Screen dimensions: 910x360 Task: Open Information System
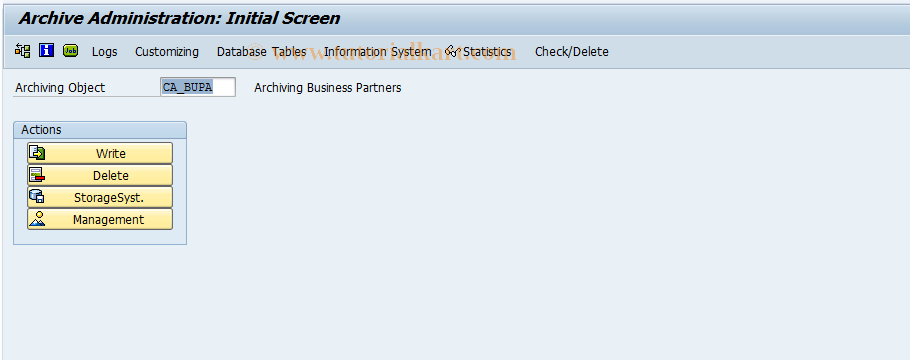tap(377, 52)
